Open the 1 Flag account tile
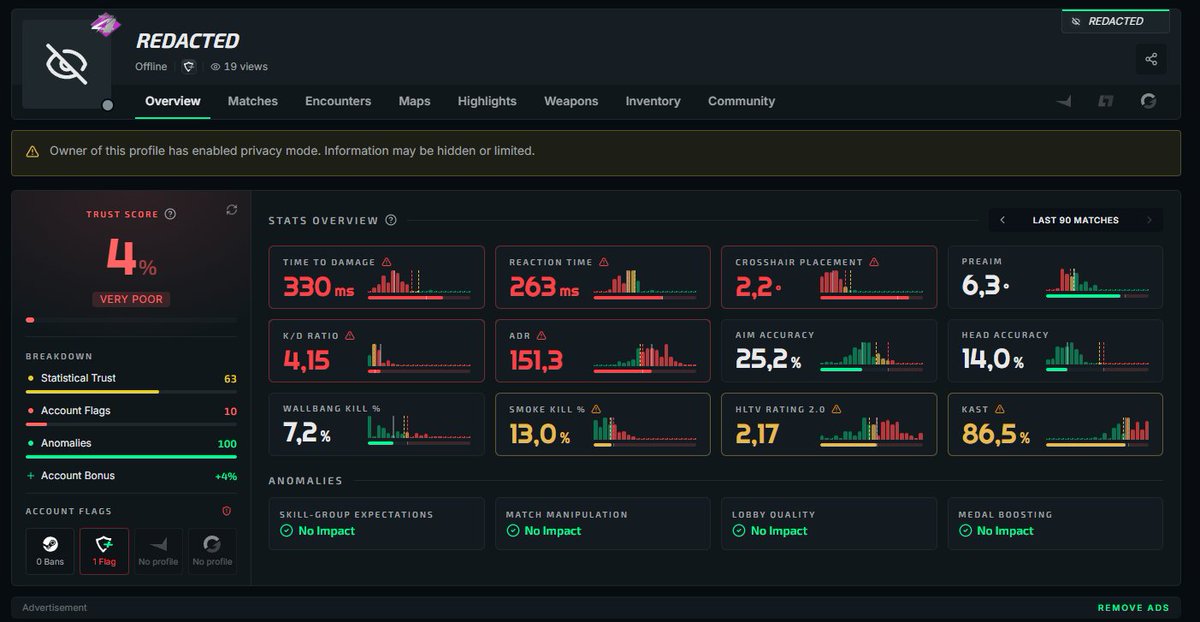Viewport: 1200px width, 622px height. [104, 551]
